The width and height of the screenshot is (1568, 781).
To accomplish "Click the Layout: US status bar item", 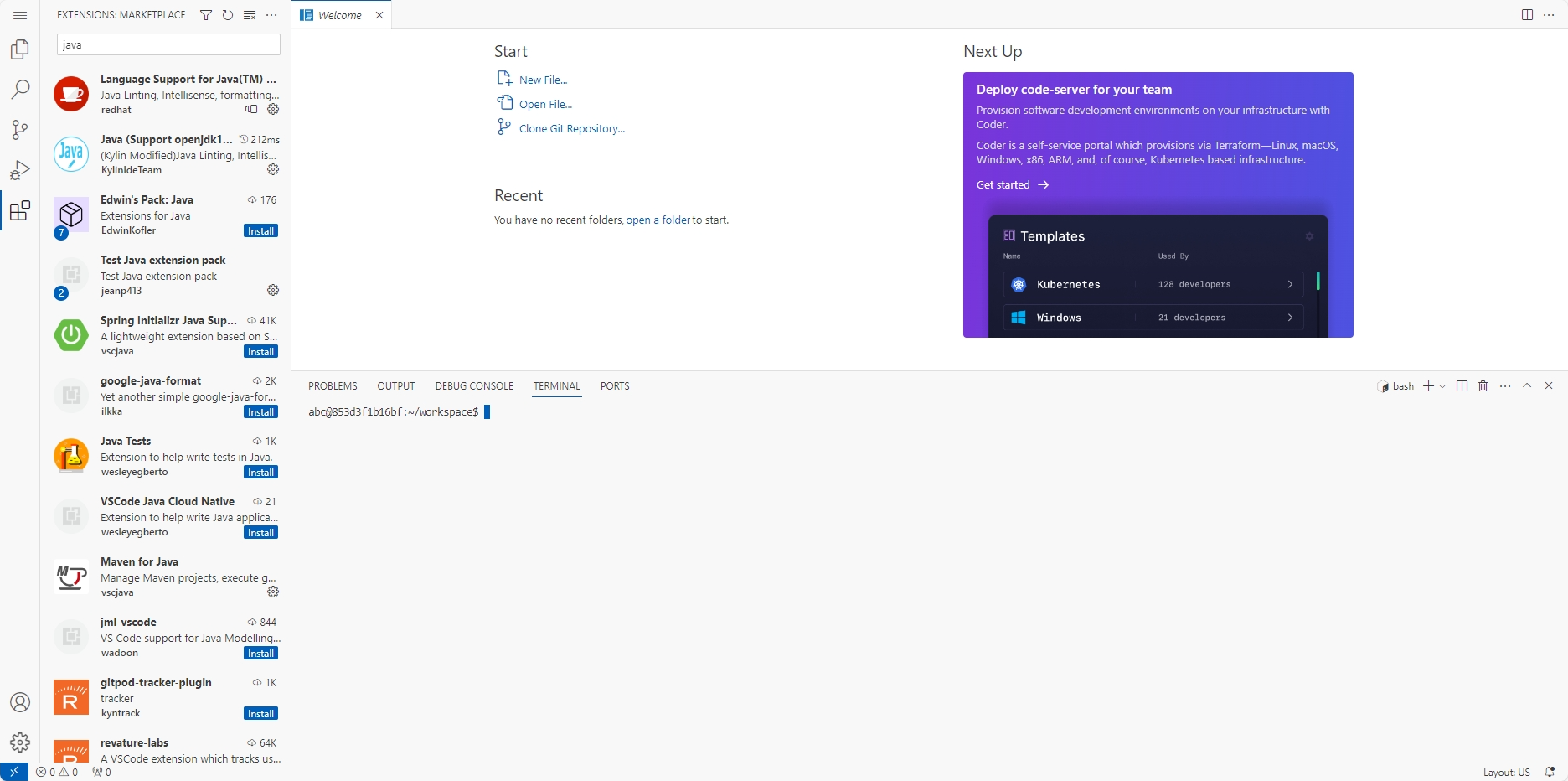I will click(x=1506, y=772).
